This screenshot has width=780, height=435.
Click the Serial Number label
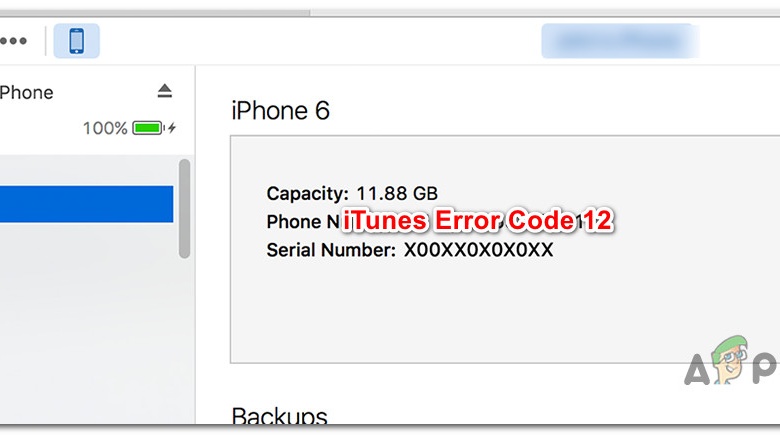(331, 250)
